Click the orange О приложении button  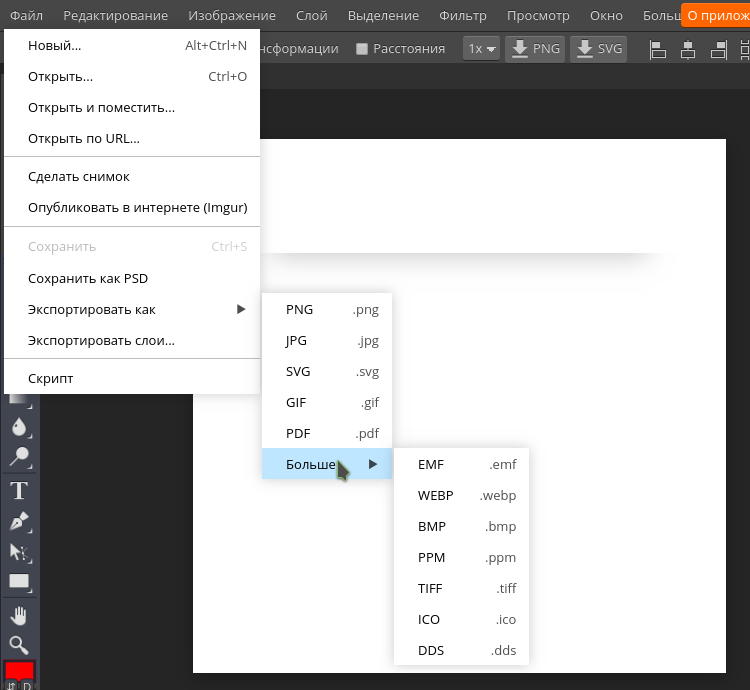[716, 16]
